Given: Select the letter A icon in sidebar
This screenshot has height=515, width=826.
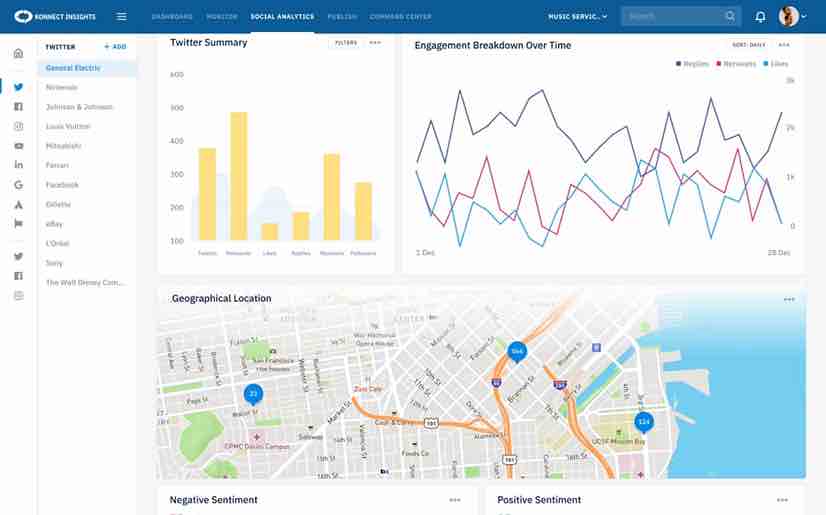Looking at the screenshot, I should (x=18, y=205).
